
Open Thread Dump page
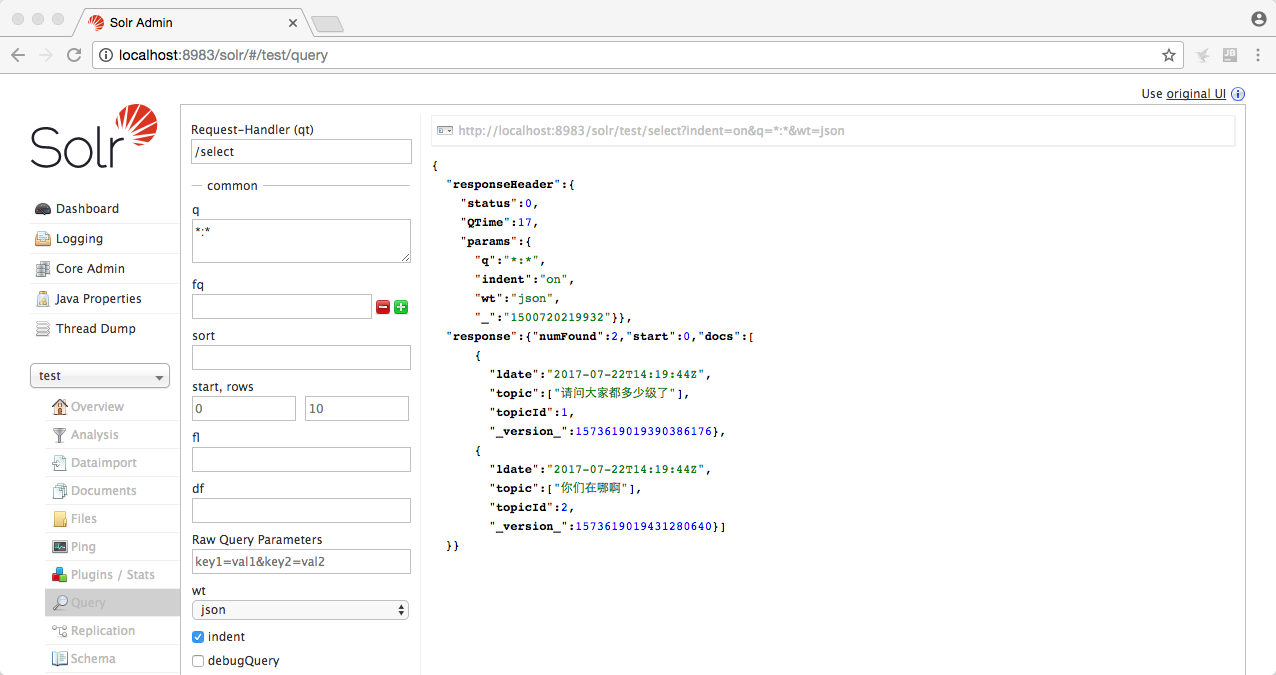[96, 329]
